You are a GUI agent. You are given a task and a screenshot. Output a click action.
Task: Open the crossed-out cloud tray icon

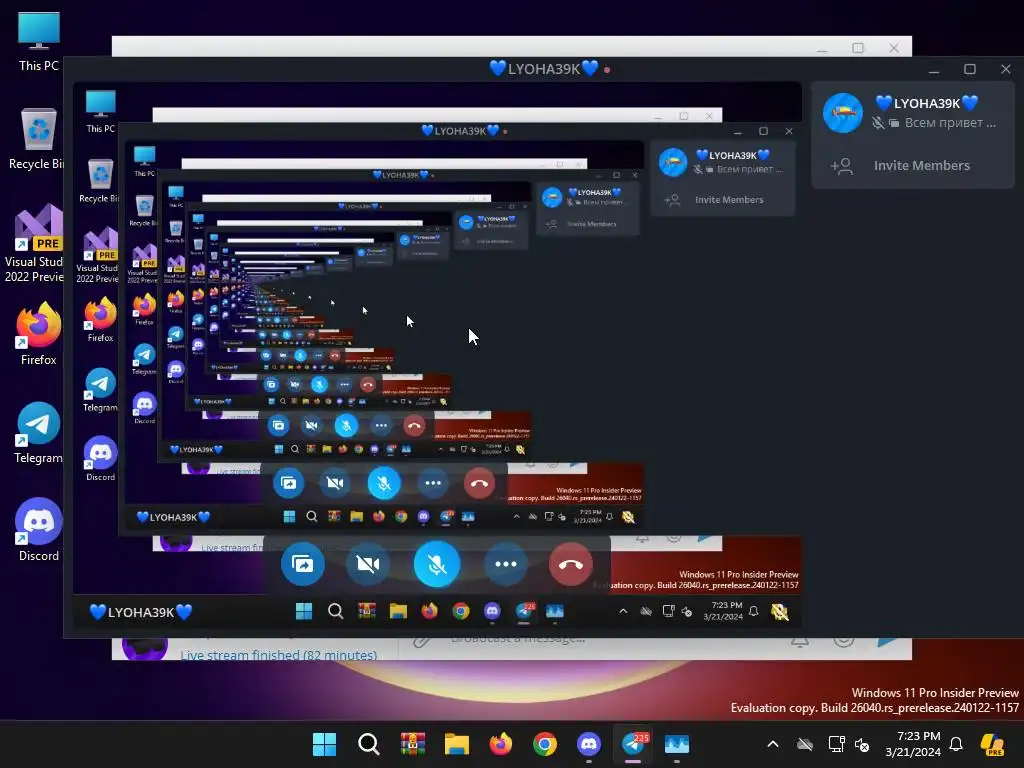point(805,744)
